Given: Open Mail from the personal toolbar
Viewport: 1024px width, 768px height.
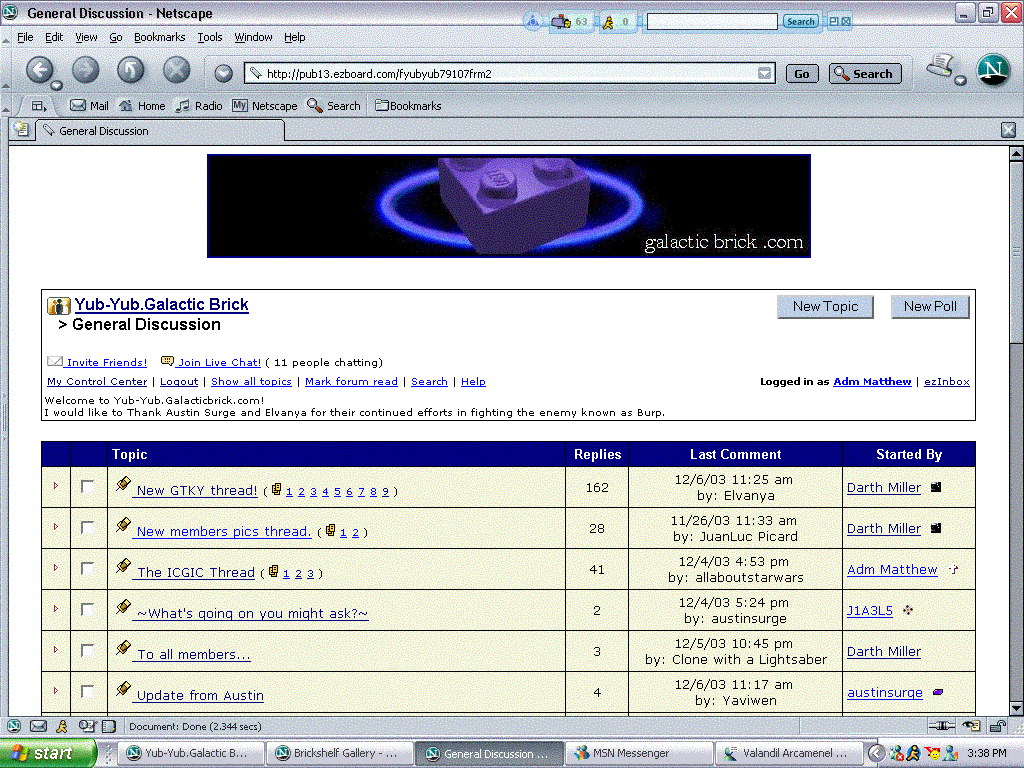Looking at the screenshot, I should (89, 106).
